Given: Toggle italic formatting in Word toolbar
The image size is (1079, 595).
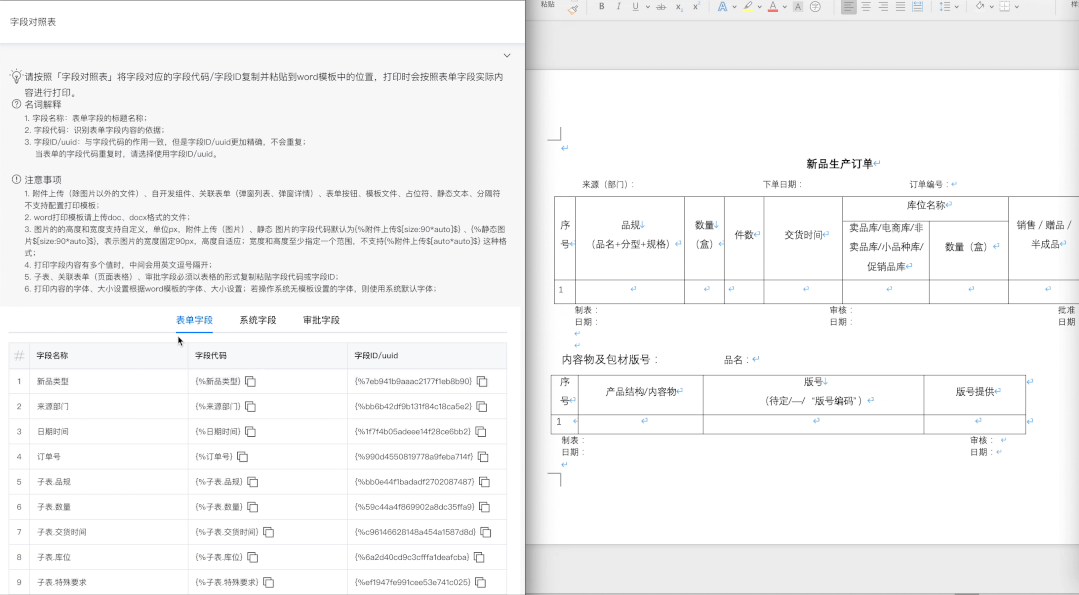Looking at the screenshot, I should tap(618, 6).
